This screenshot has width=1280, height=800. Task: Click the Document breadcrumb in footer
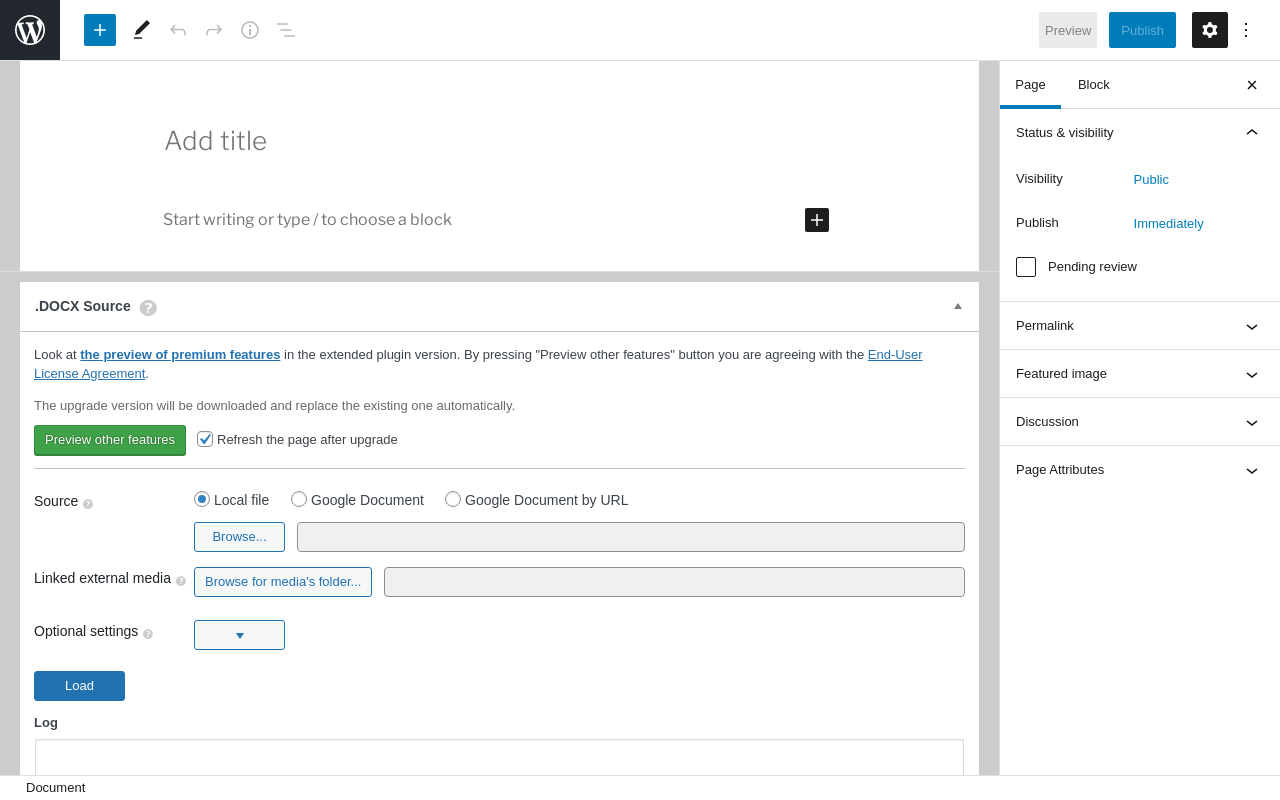click(x=56, y=788)
